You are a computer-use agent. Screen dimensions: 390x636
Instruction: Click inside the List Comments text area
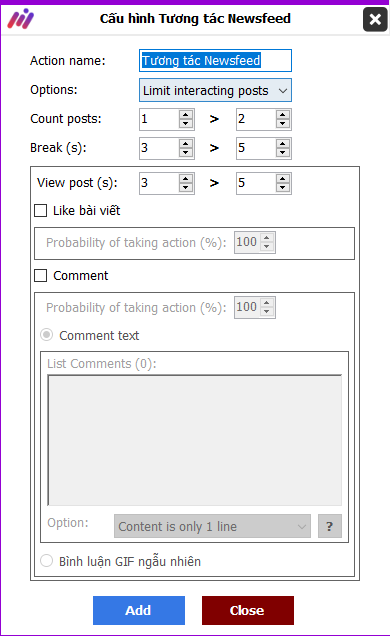coord(195,440)
